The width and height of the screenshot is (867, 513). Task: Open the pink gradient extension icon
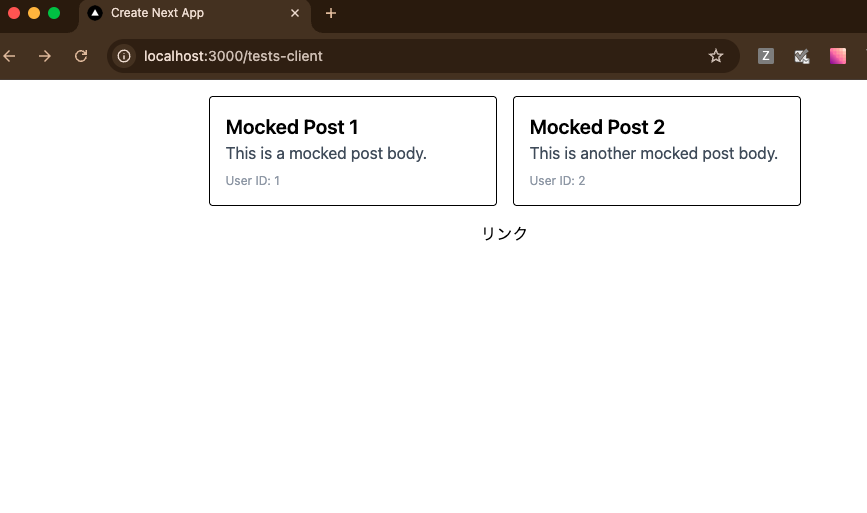tap(838, 56)
